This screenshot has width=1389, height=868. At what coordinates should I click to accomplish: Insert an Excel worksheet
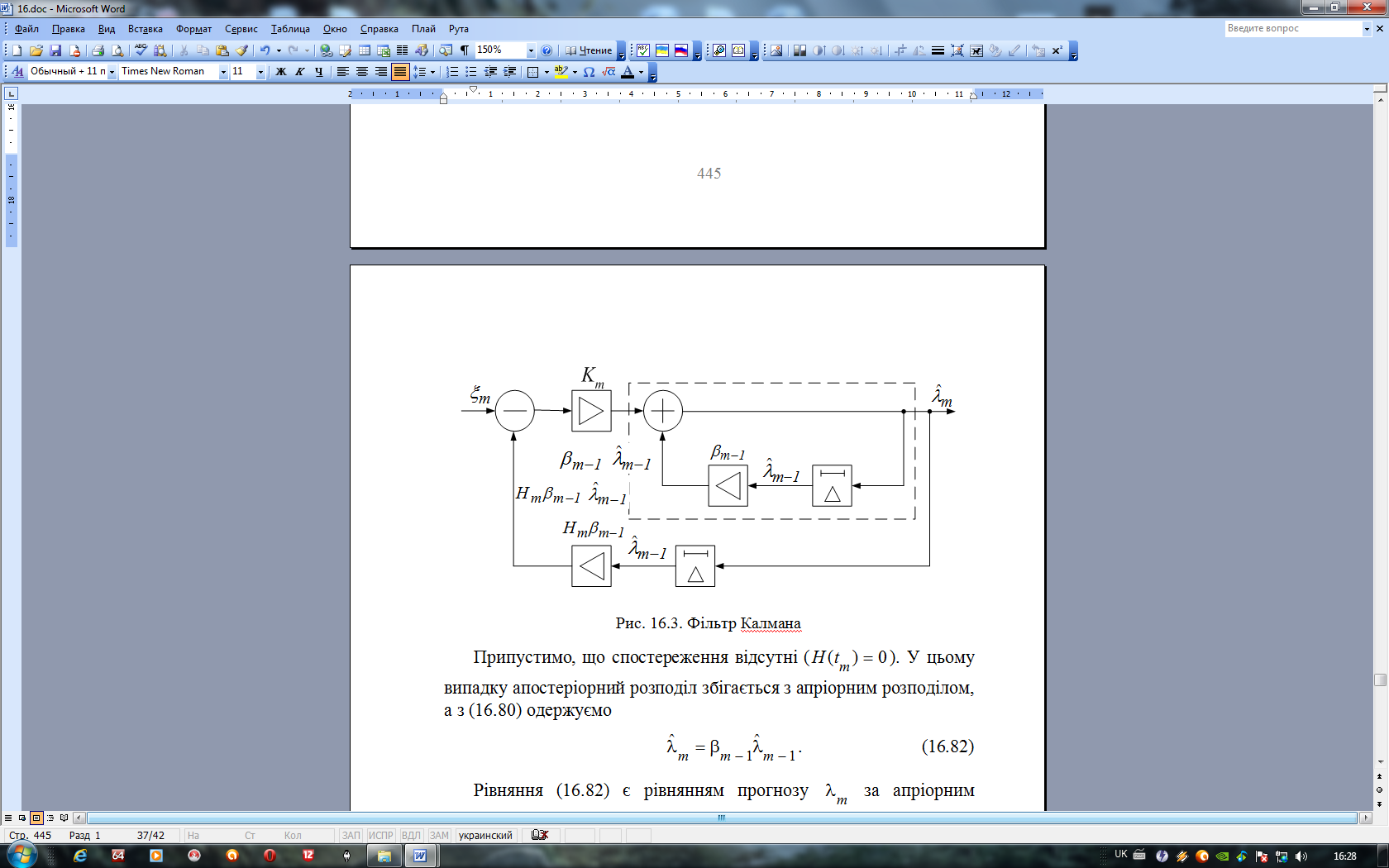(x=384, y=50)
